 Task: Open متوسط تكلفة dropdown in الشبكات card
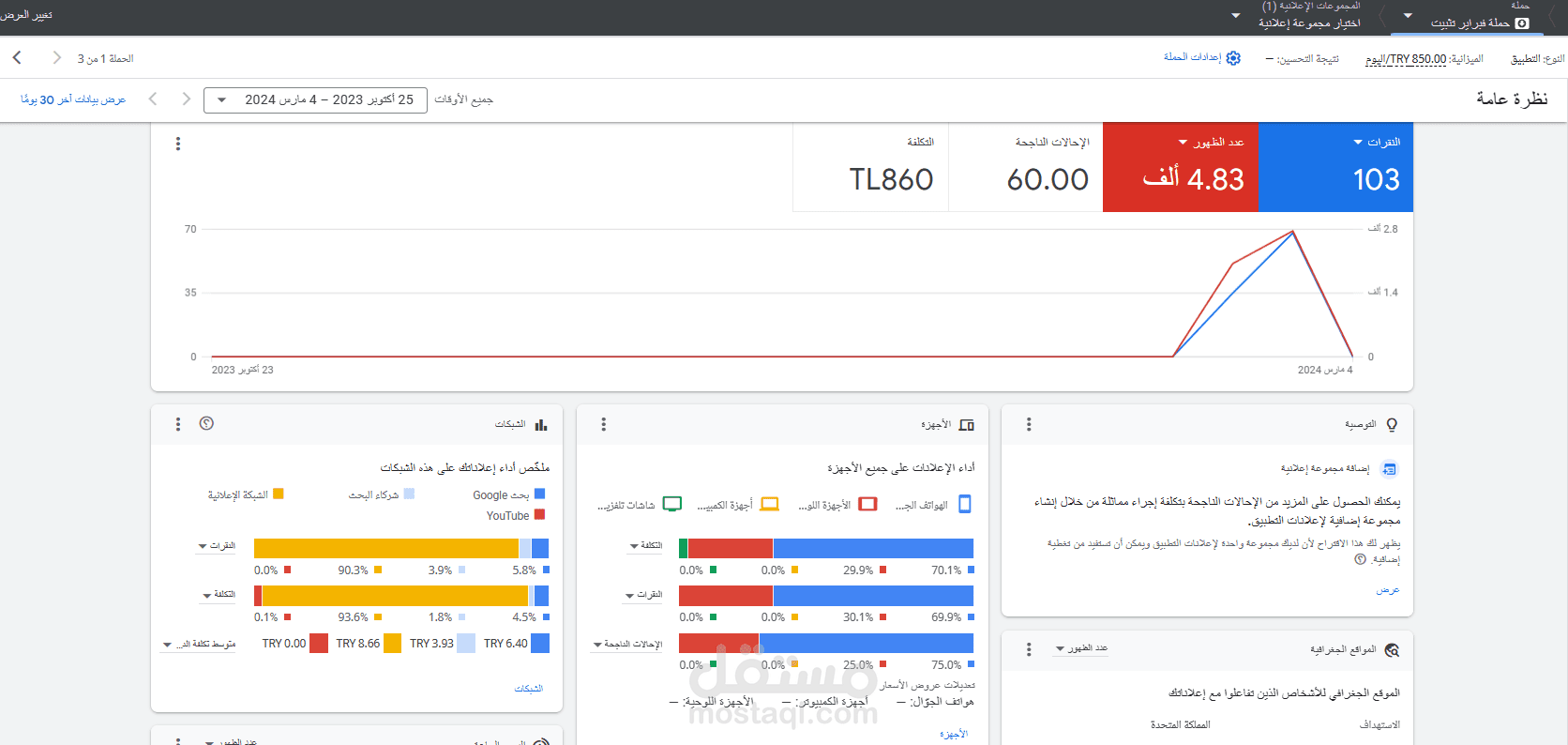coord(199,645)
